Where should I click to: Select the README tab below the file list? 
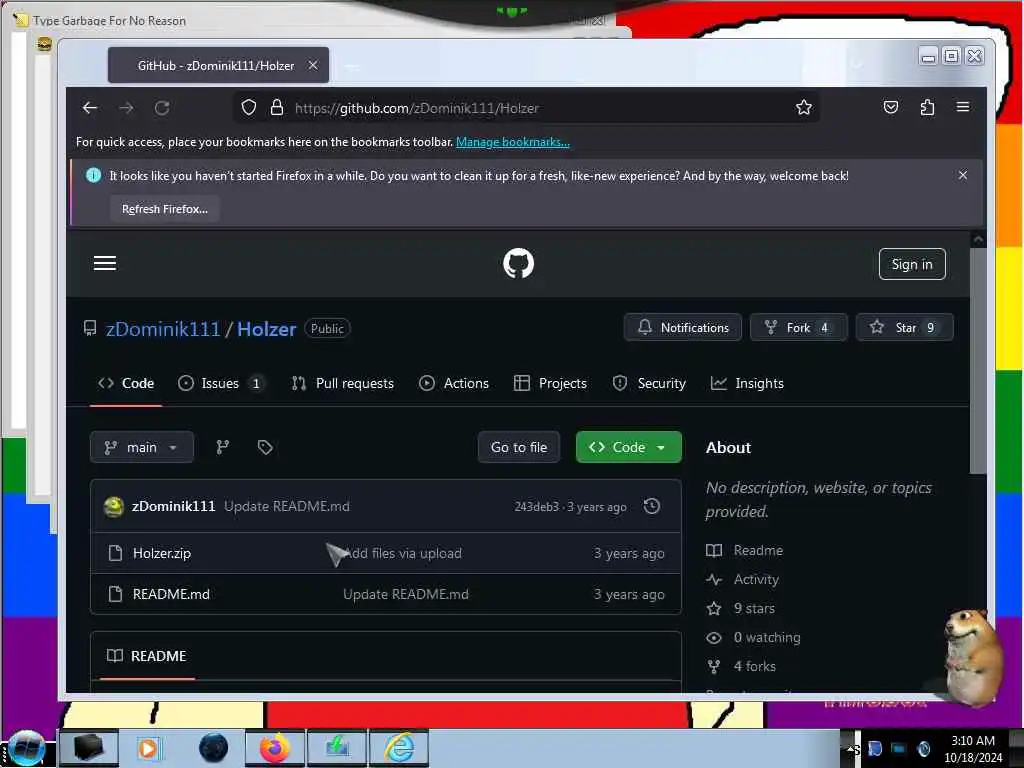pos(147,656)
